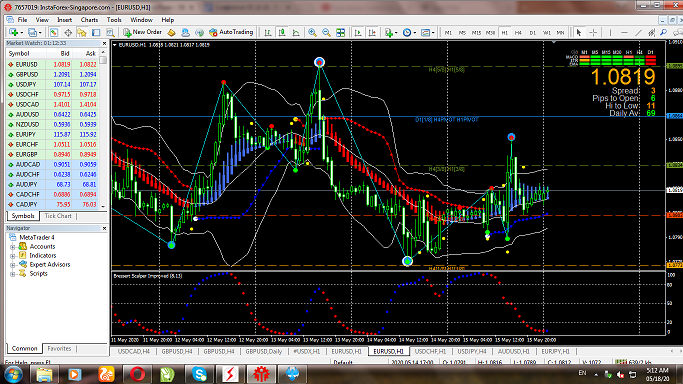Select USDJPY row in Market Watch
The height and width of the screenshot is (384, 683).
coord(52,84)
